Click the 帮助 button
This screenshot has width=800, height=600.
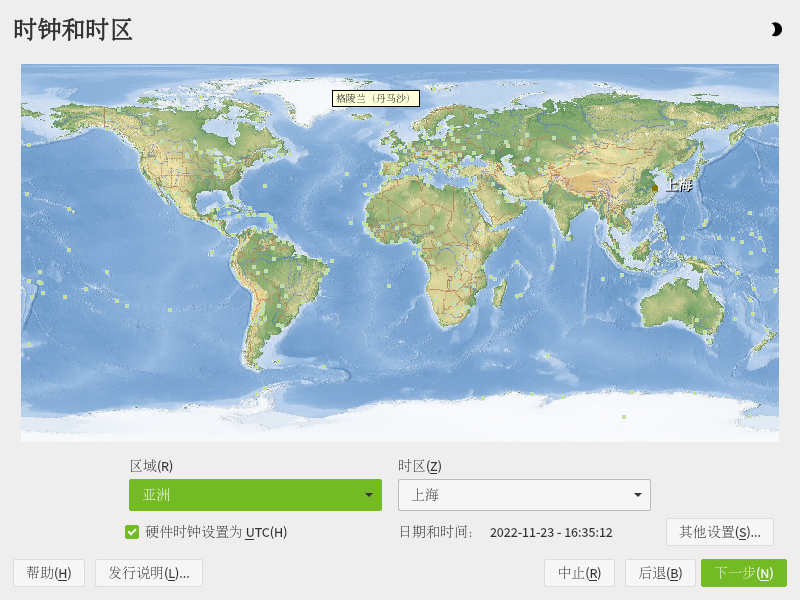49,573
